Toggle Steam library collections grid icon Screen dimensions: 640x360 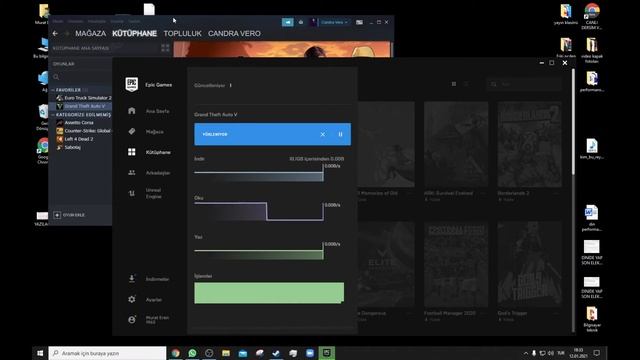click(165, 48)
